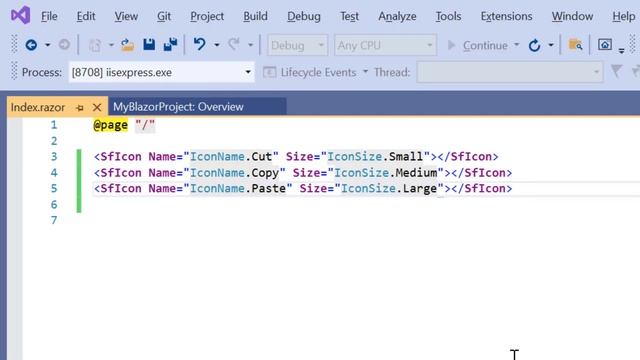Viewport: 640px width, 360px height.
Task: Click the Redo arrow icon
Action: pyautogui.click(x=234, y=44)
